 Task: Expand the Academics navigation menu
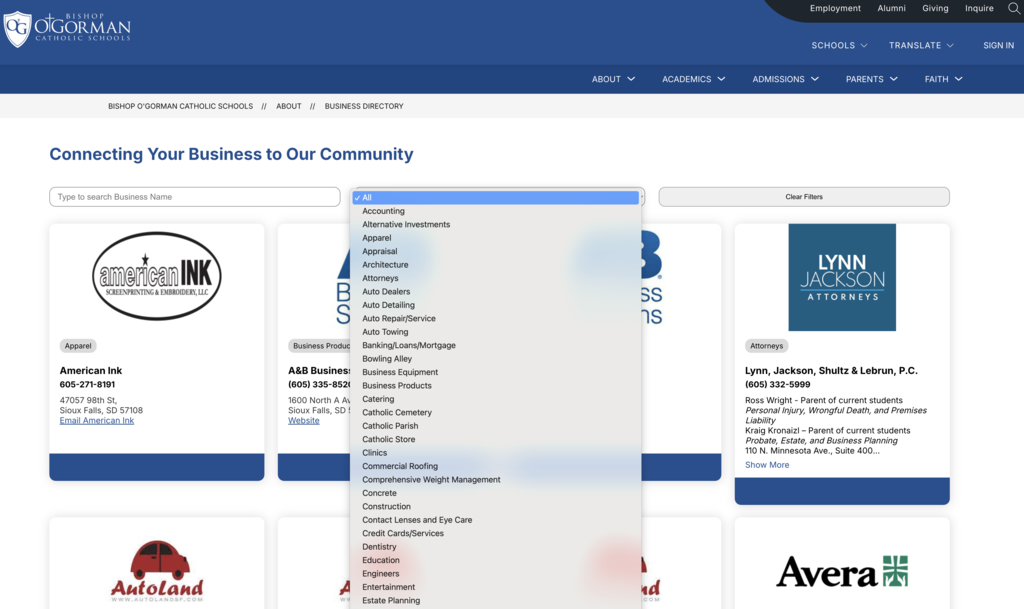[693, 79]
